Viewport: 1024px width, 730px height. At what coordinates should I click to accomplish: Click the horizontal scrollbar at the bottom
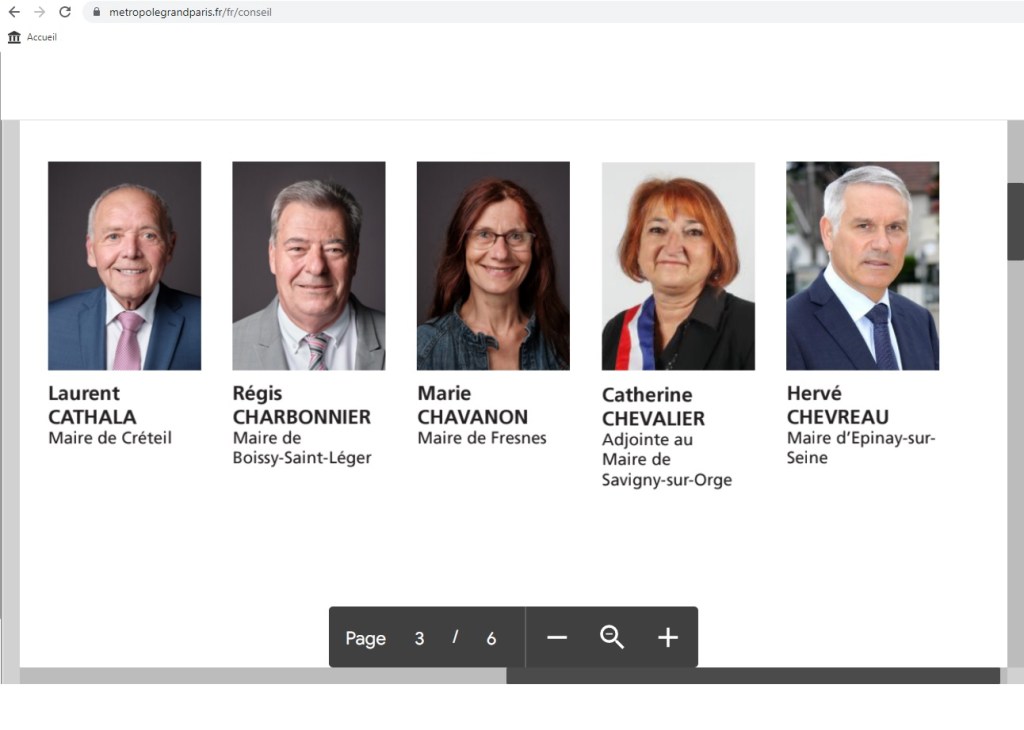pos(752,676)
